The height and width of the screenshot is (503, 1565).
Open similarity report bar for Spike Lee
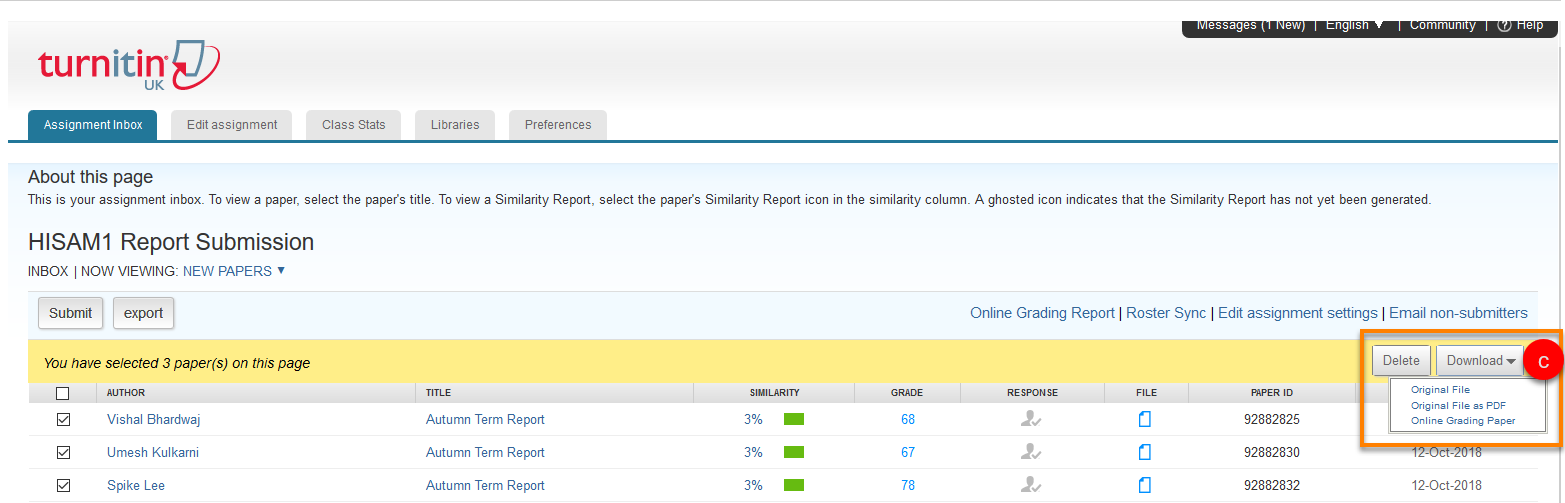[794, 485]
